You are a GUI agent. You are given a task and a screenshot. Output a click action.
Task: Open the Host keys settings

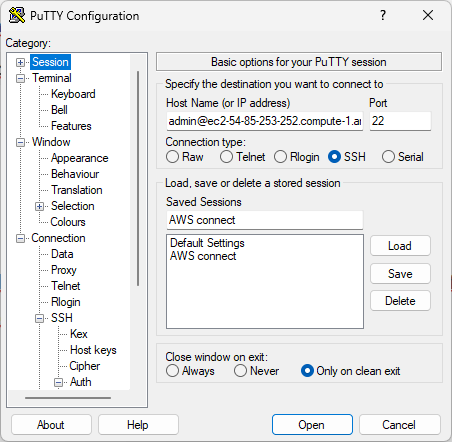point(93,350)
